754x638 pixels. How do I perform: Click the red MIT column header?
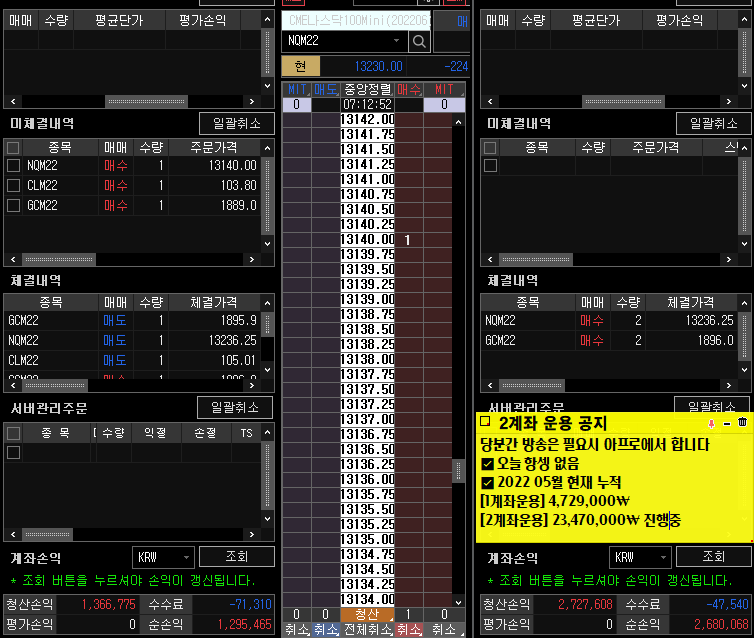(444, 89)
